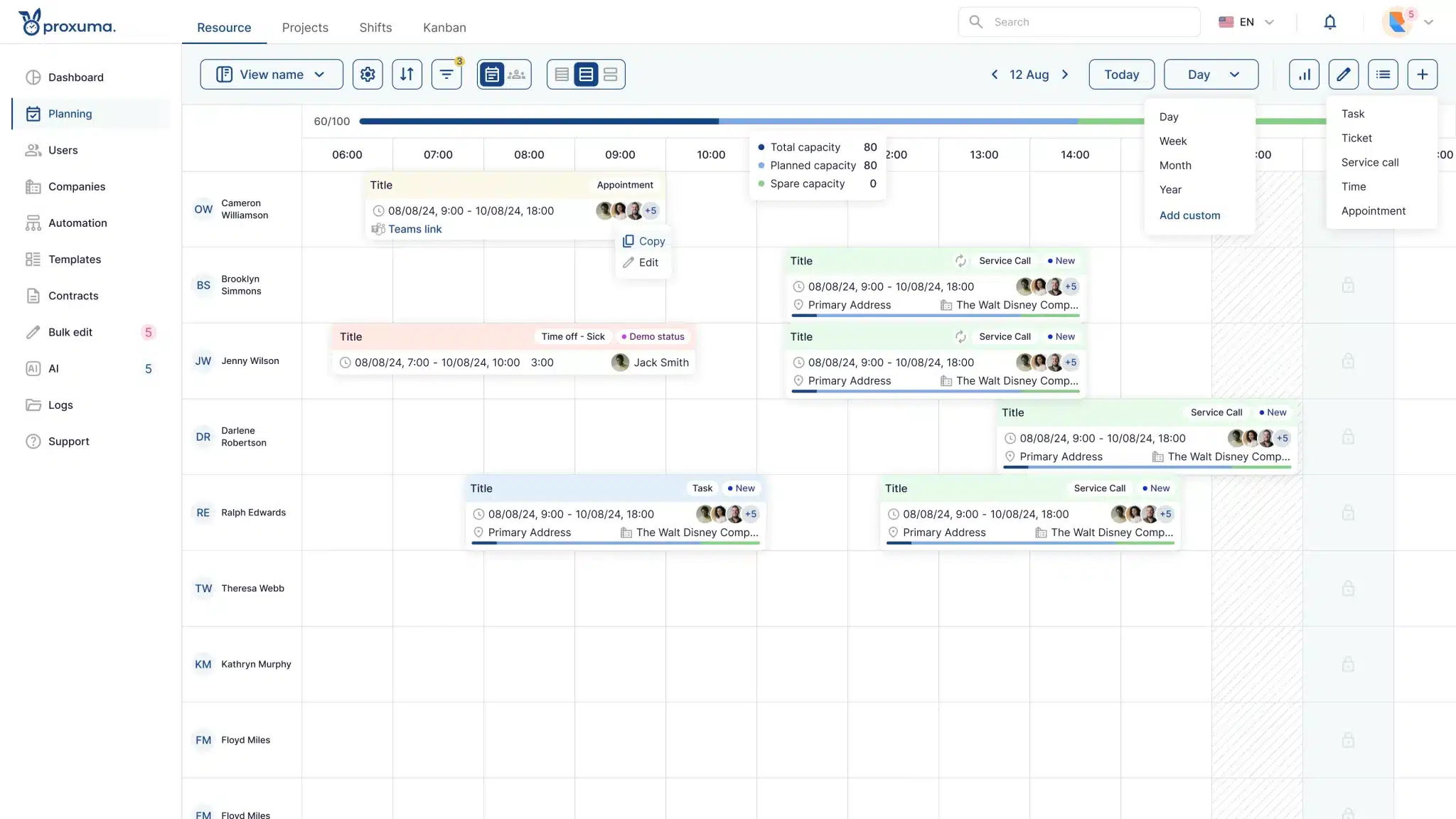The height and width of the screenshot is (819, 1456).
Task: Switch to team people view toggle
Action: point(517,75)
